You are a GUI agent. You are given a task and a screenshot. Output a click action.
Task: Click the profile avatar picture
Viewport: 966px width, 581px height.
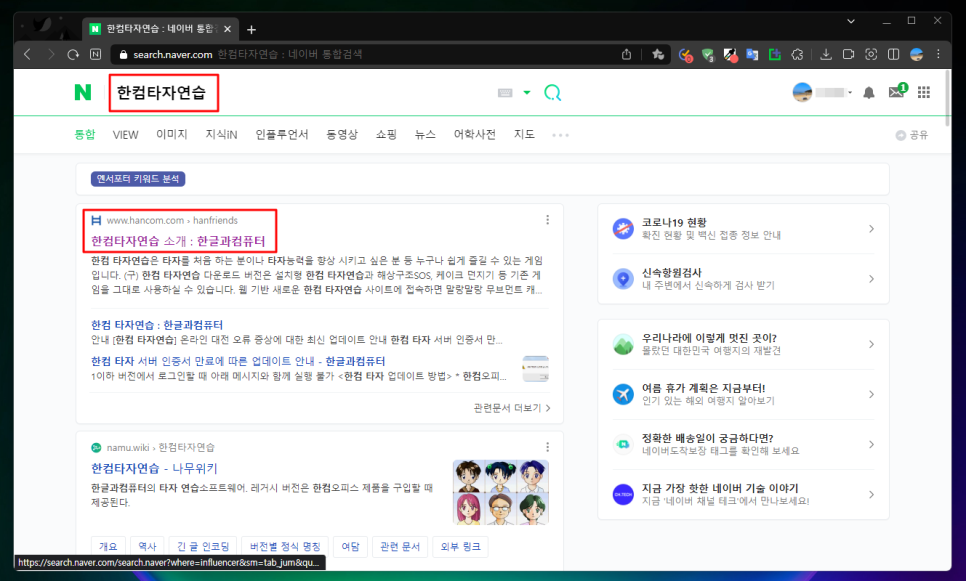pyautogui.click(x=802, y=92)
